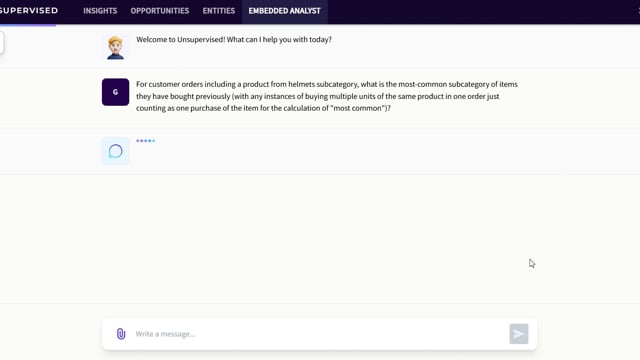This screenshot has width=640, height=360.
Task: Click the user G avatar badge
Action: (116, 92)
